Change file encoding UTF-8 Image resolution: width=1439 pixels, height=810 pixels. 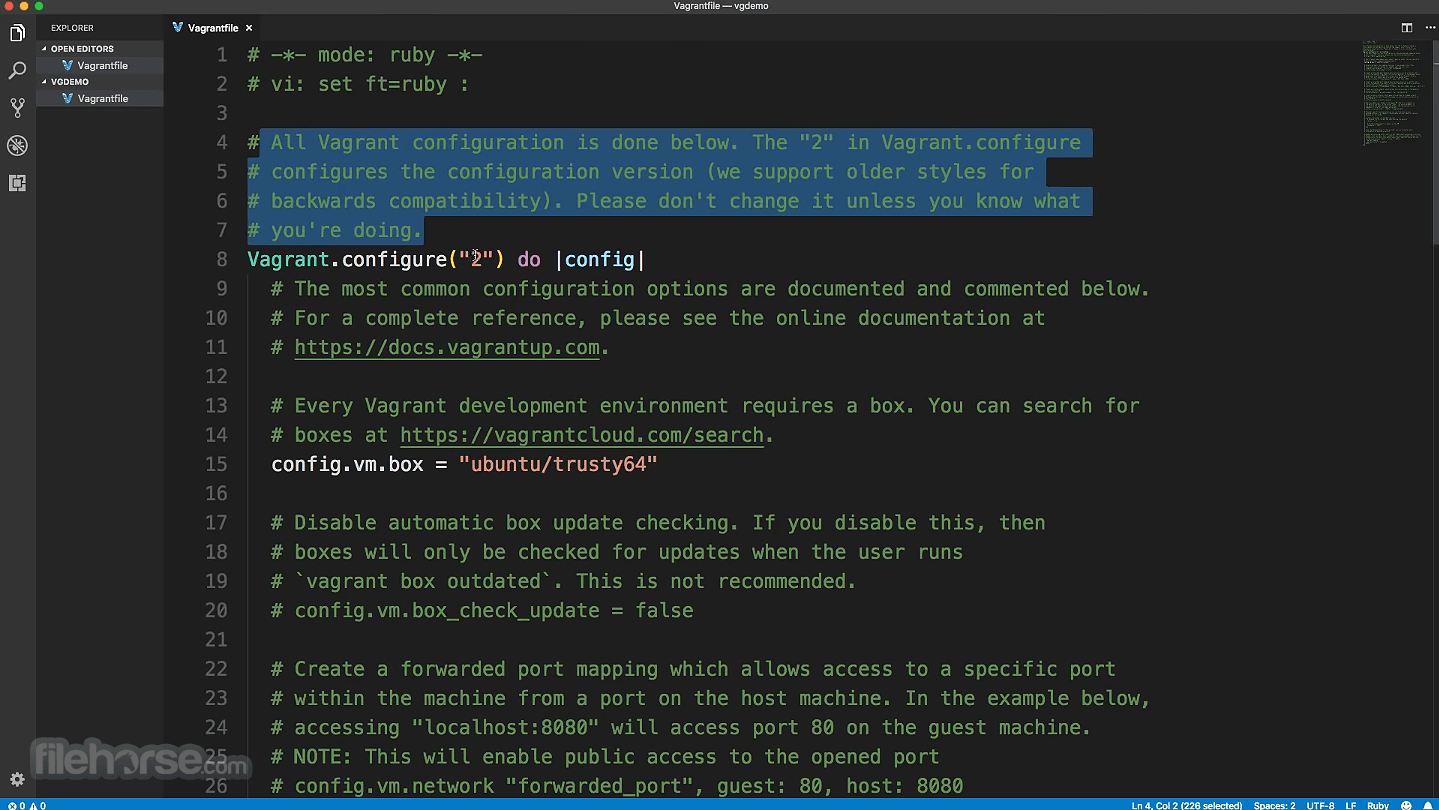pos(1320,804)
